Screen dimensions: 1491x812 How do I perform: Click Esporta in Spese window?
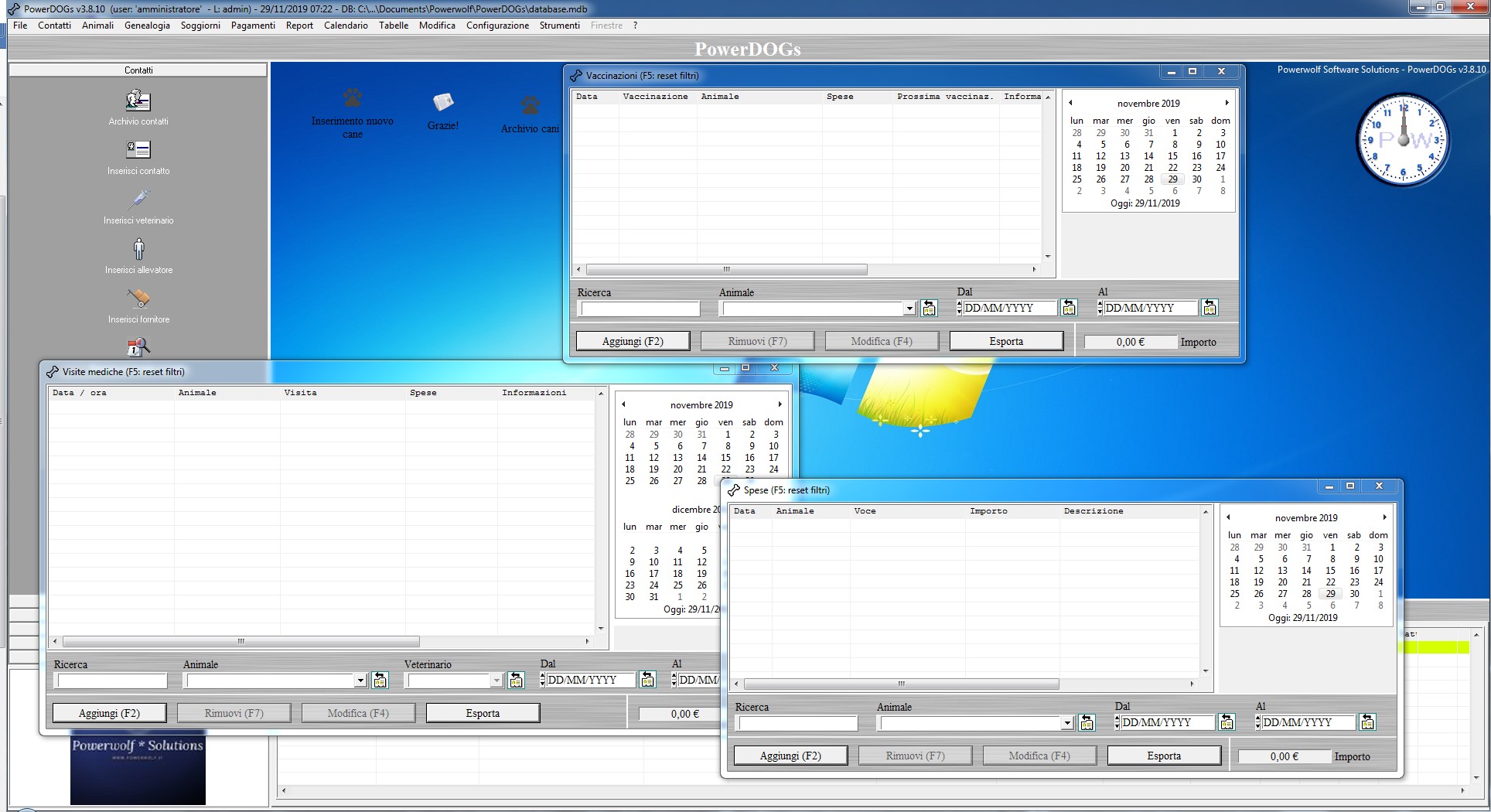tap(1164, 756)
